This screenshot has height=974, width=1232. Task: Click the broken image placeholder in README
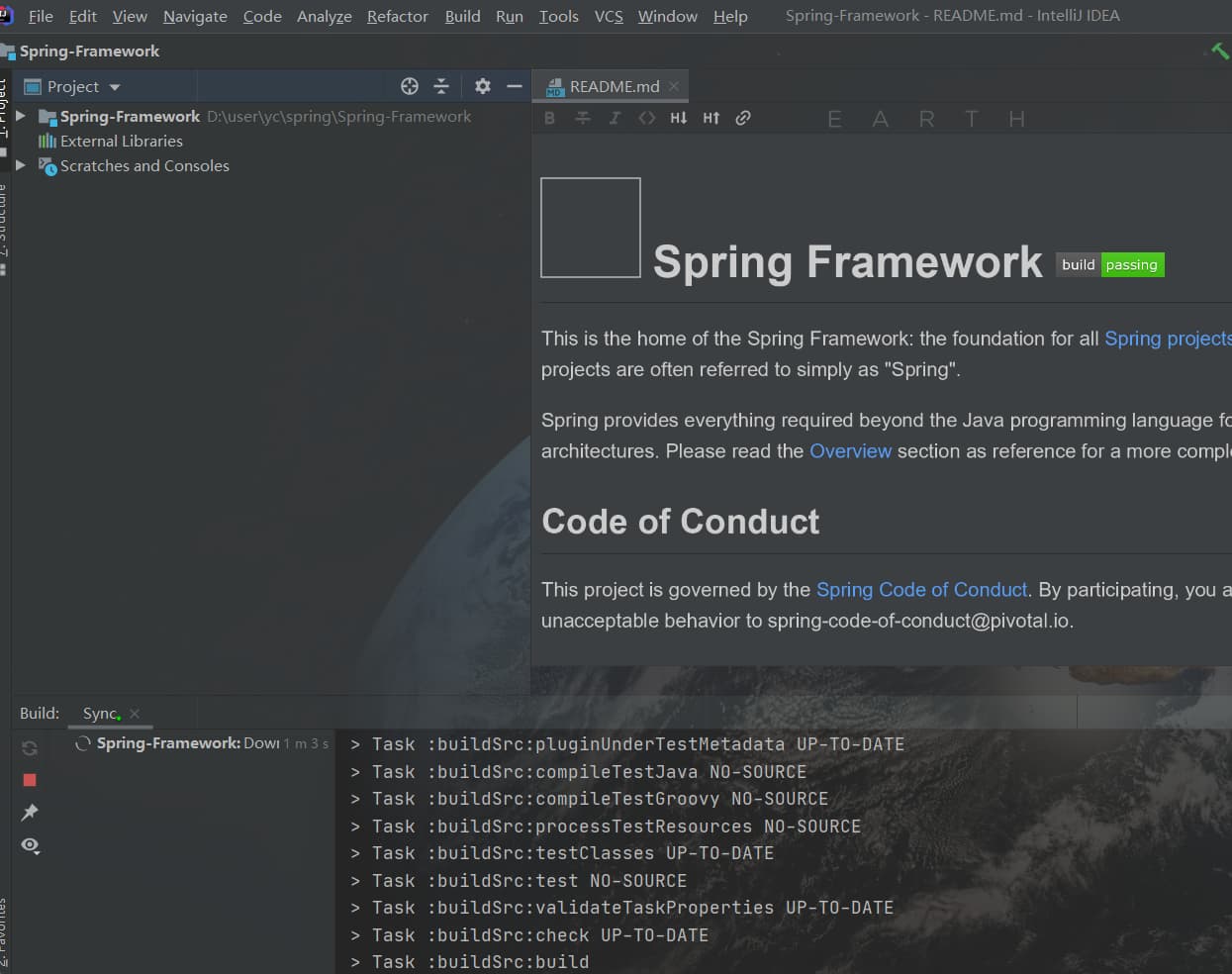[x=591, y=228]
